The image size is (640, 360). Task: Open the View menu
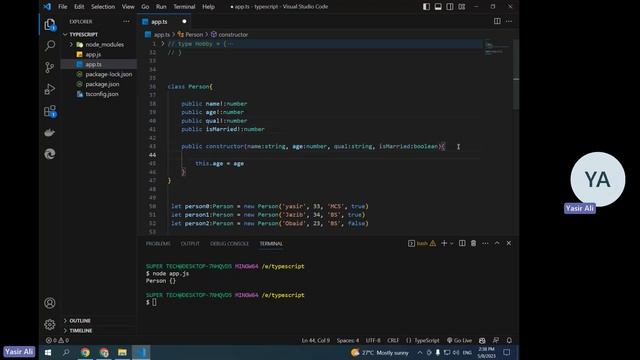tap(128, 7)
